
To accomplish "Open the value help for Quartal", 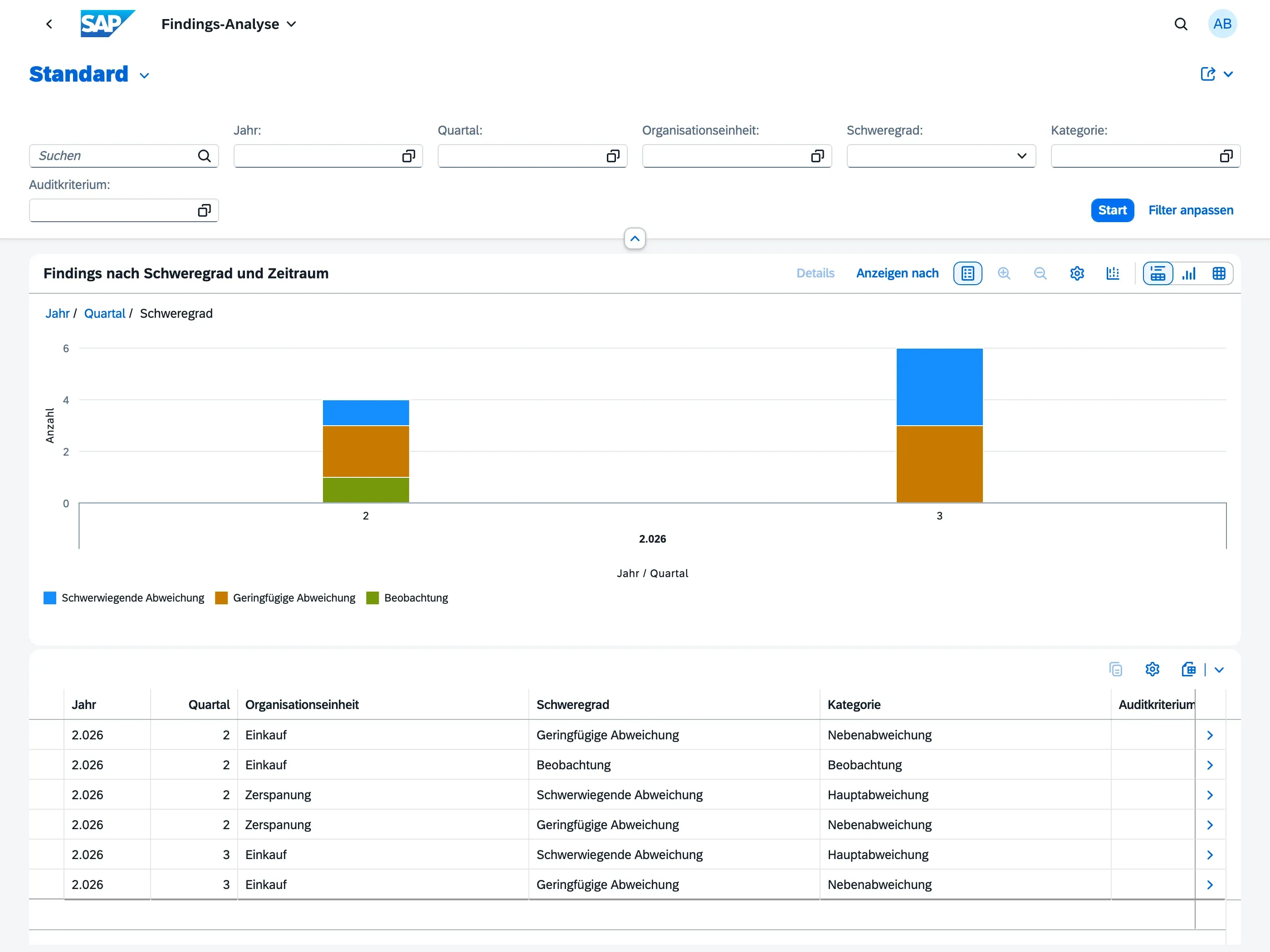I will coord(613,156).
